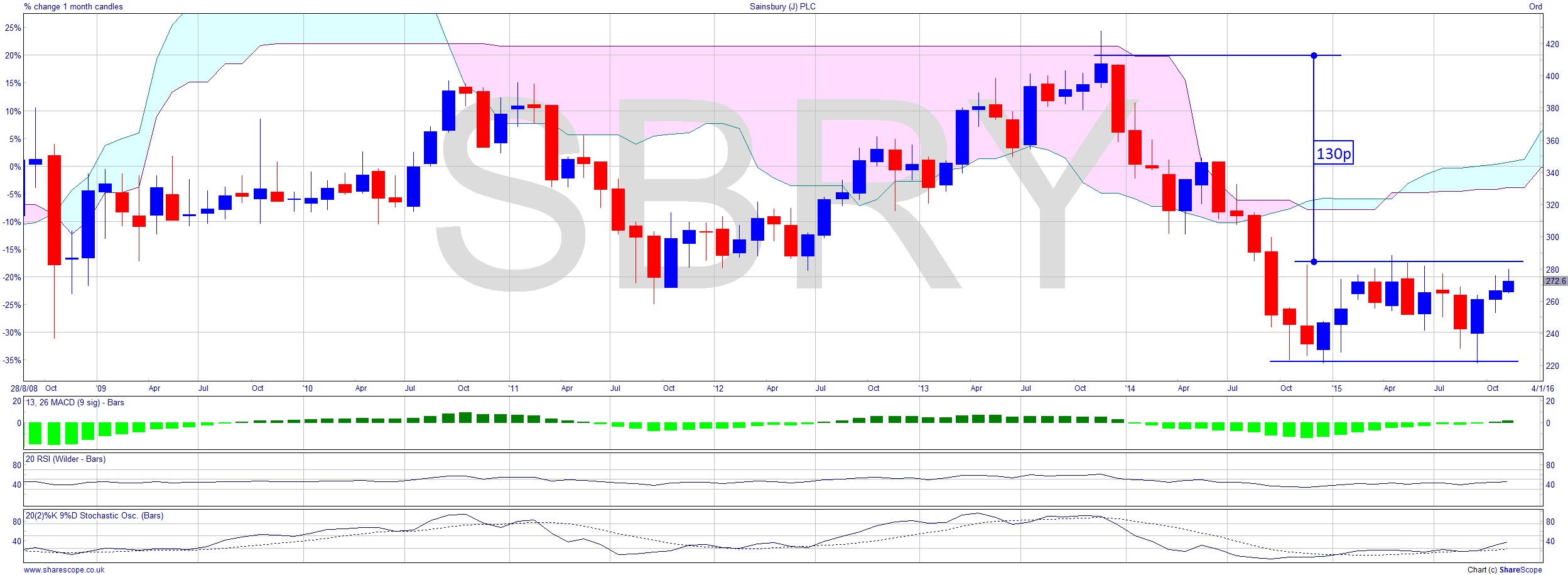Click the 420 price level on the right axis
This screenshot has width=1568, height=575.
click(x=1552, y=44)
